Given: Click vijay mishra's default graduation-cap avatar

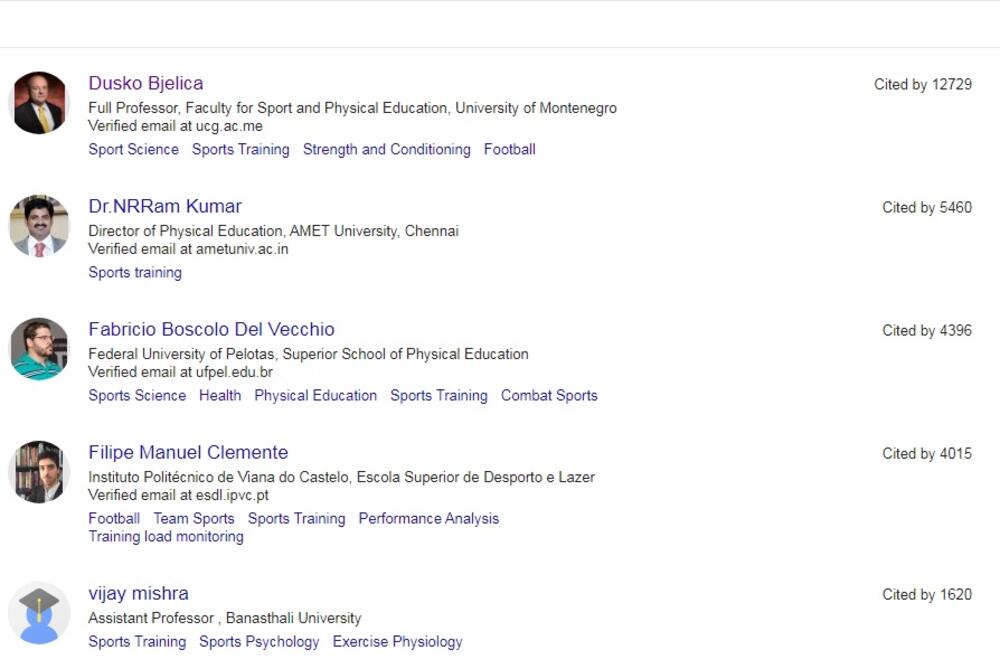Looking at the screenshot, I should coord(39,613).
